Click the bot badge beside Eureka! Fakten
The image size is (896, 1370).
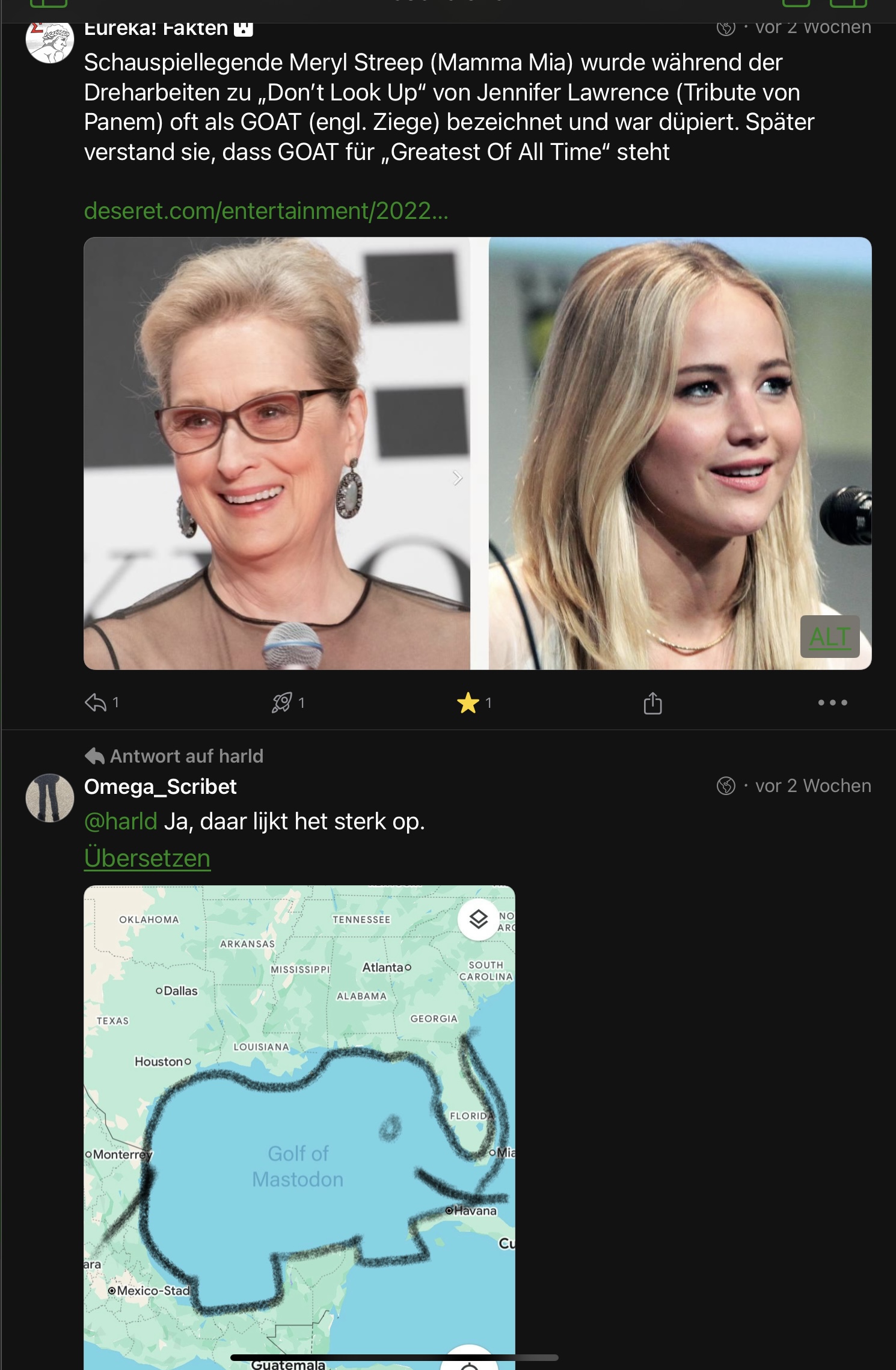[x=244, y=28]
